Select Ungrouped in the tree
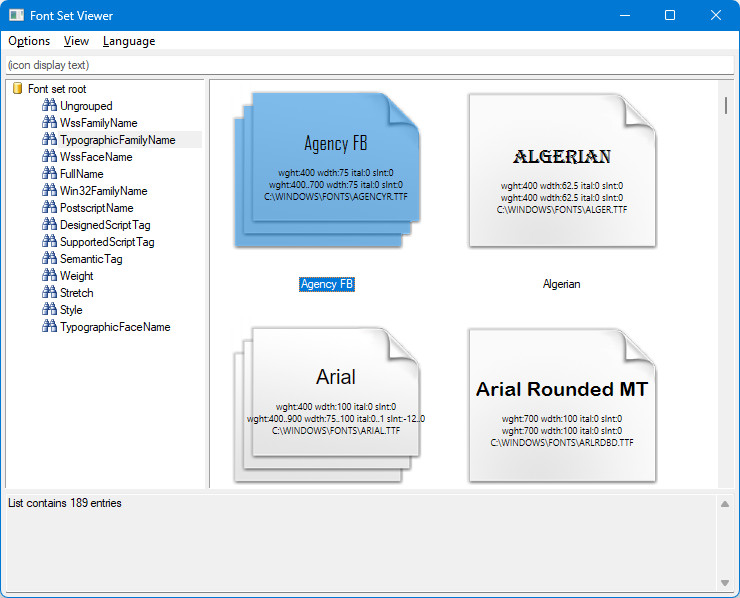The height and width of the screenshot is (598, 740). point(86,106)
